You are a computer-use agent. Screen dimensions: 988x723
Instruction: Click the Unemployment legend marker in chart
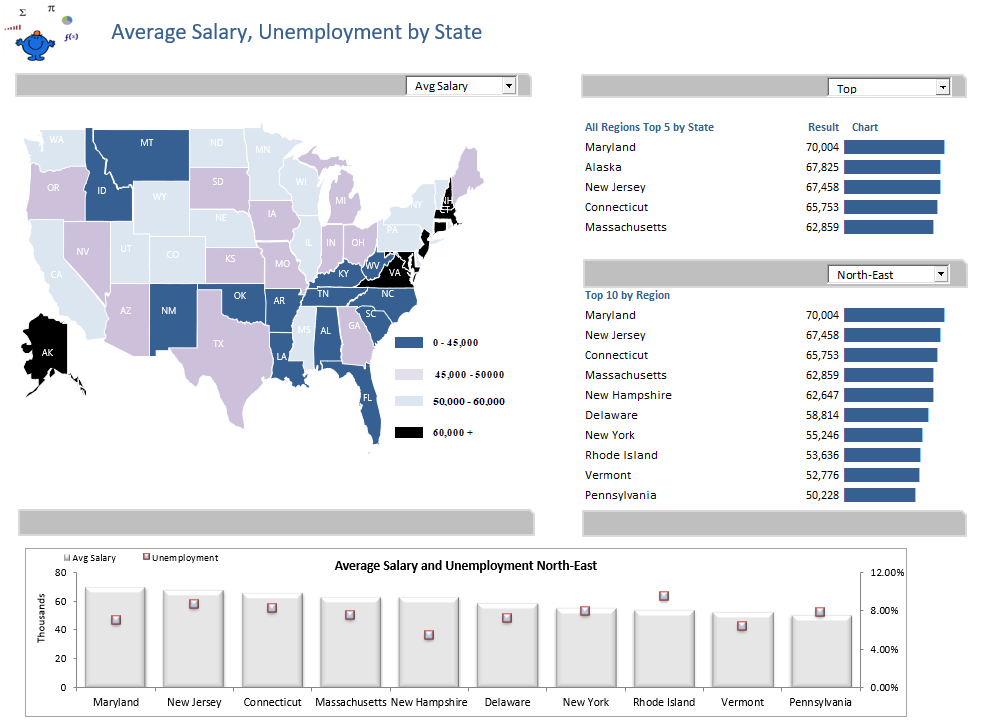click(146, 557)
